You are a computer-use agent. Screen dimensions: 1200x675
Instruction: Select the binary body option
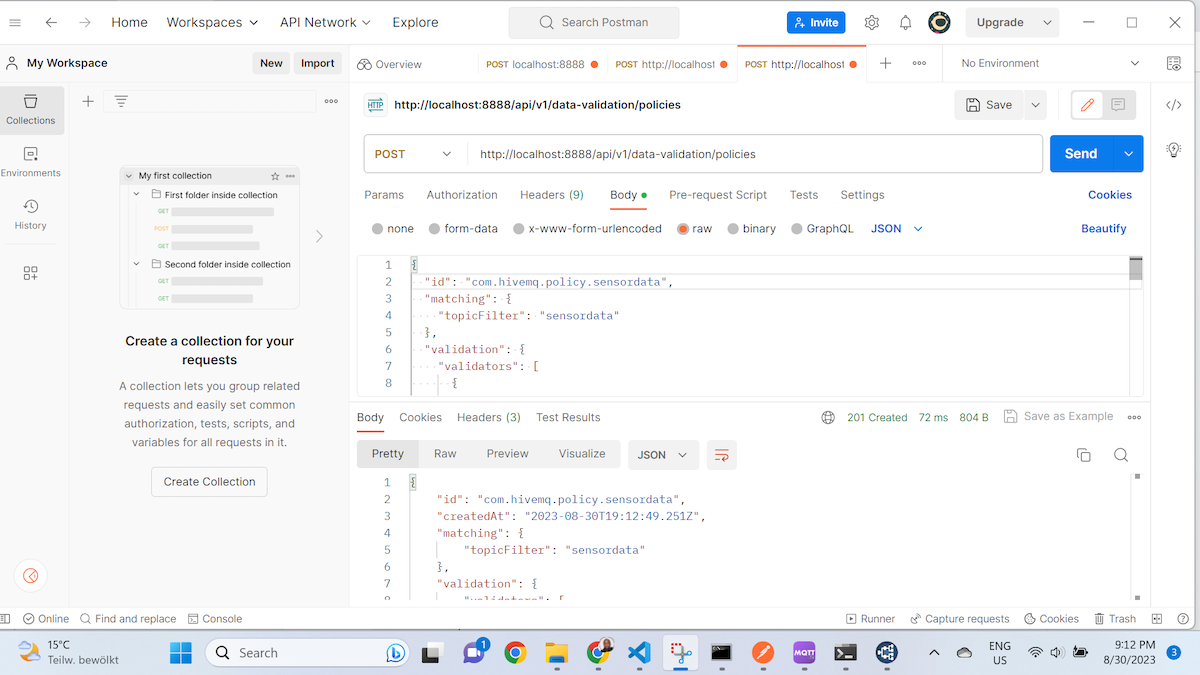tap(751, 229)
